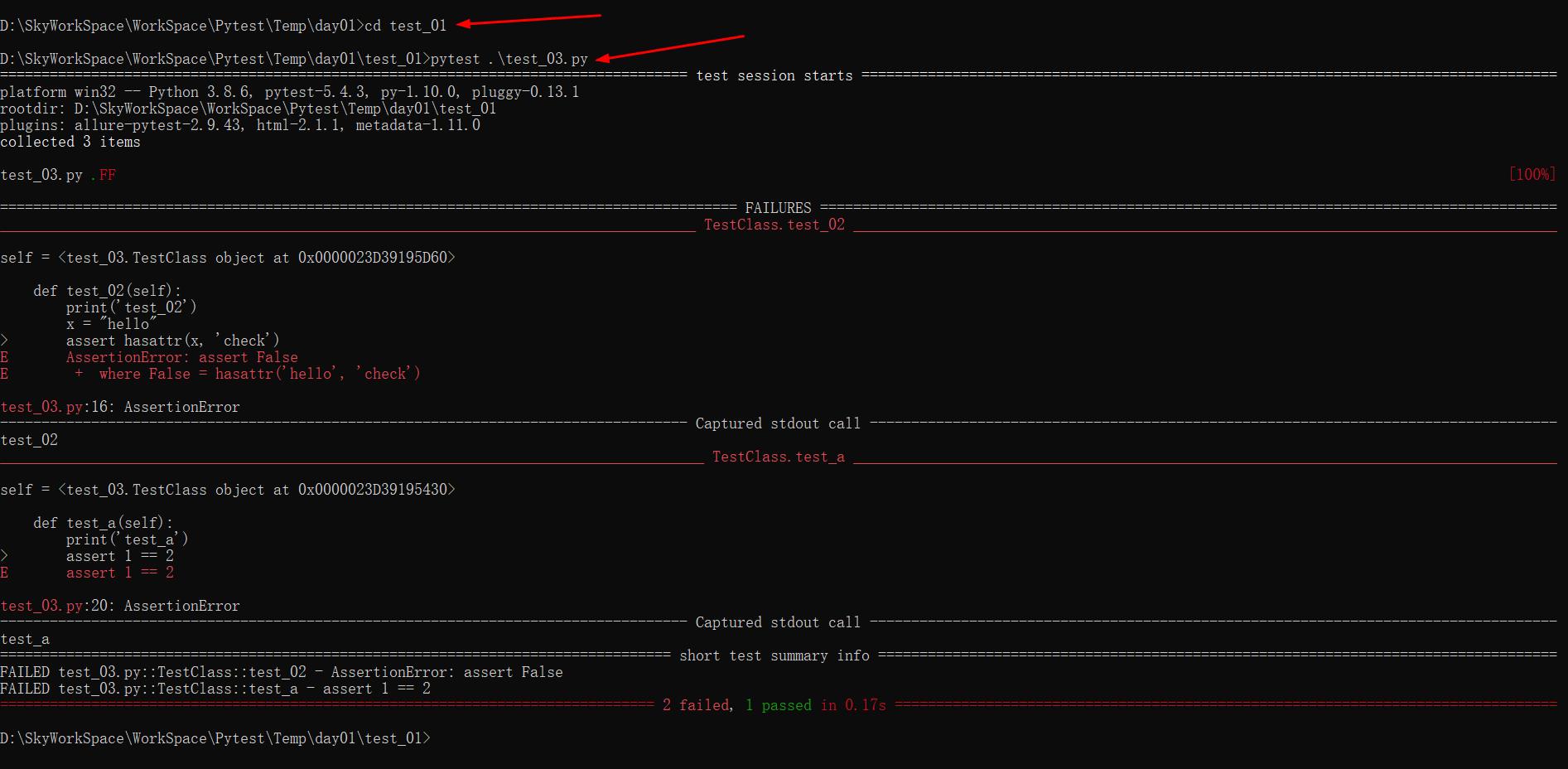Click the final command prompt line

[x=215, y=738]
